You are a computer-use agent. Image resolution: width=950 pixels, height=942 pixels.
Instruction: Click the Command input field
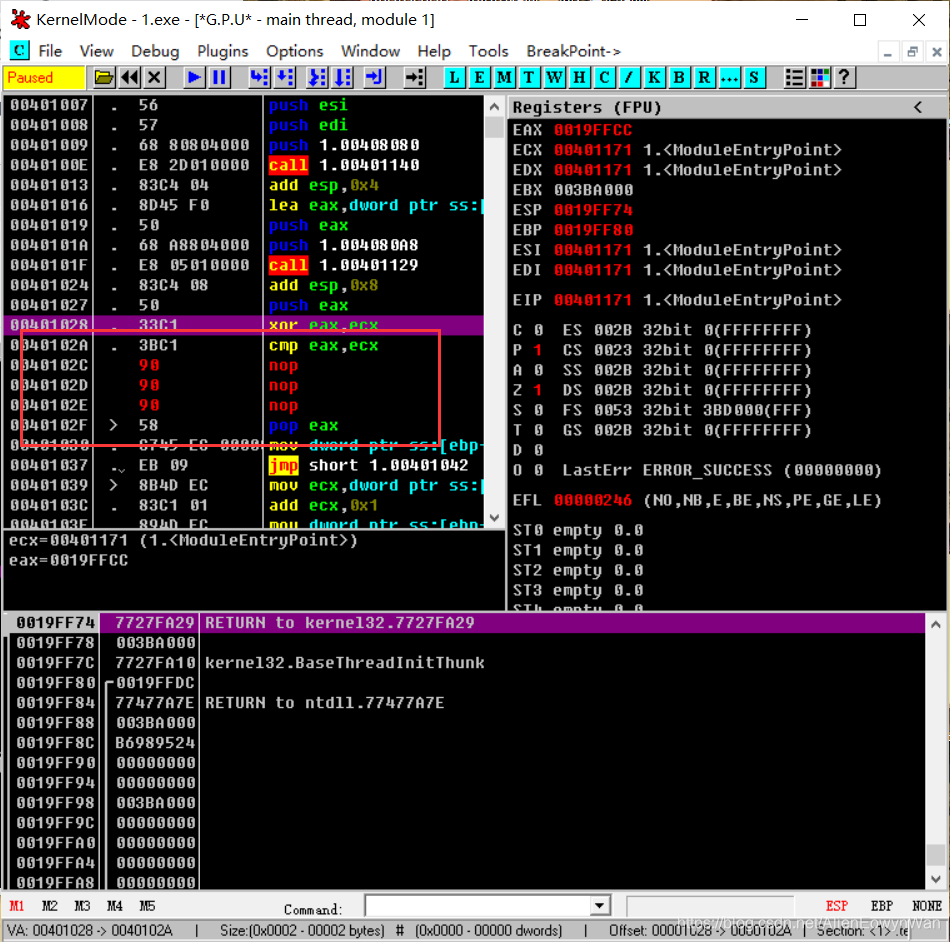pos(479,906)
